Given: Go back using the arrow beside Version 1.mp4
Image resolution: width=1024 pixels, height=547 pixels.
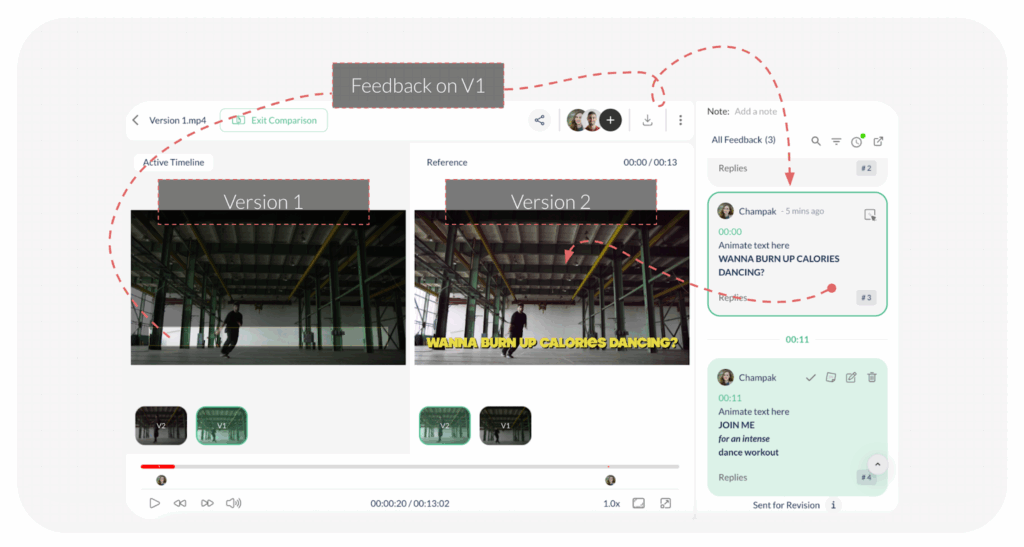Looking at the screenshot, I should point(136,120).
